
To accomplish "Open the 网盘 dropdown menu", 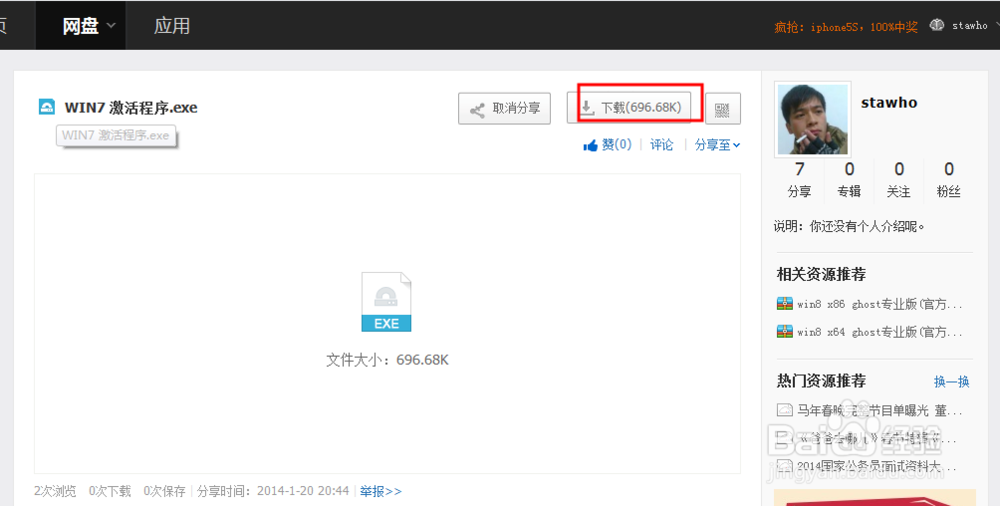I will point(81,26).
